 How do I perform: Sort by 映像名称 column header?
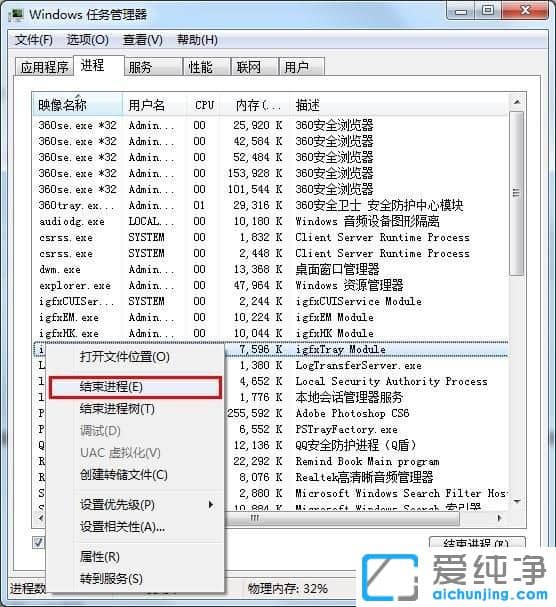coord(77,105)
